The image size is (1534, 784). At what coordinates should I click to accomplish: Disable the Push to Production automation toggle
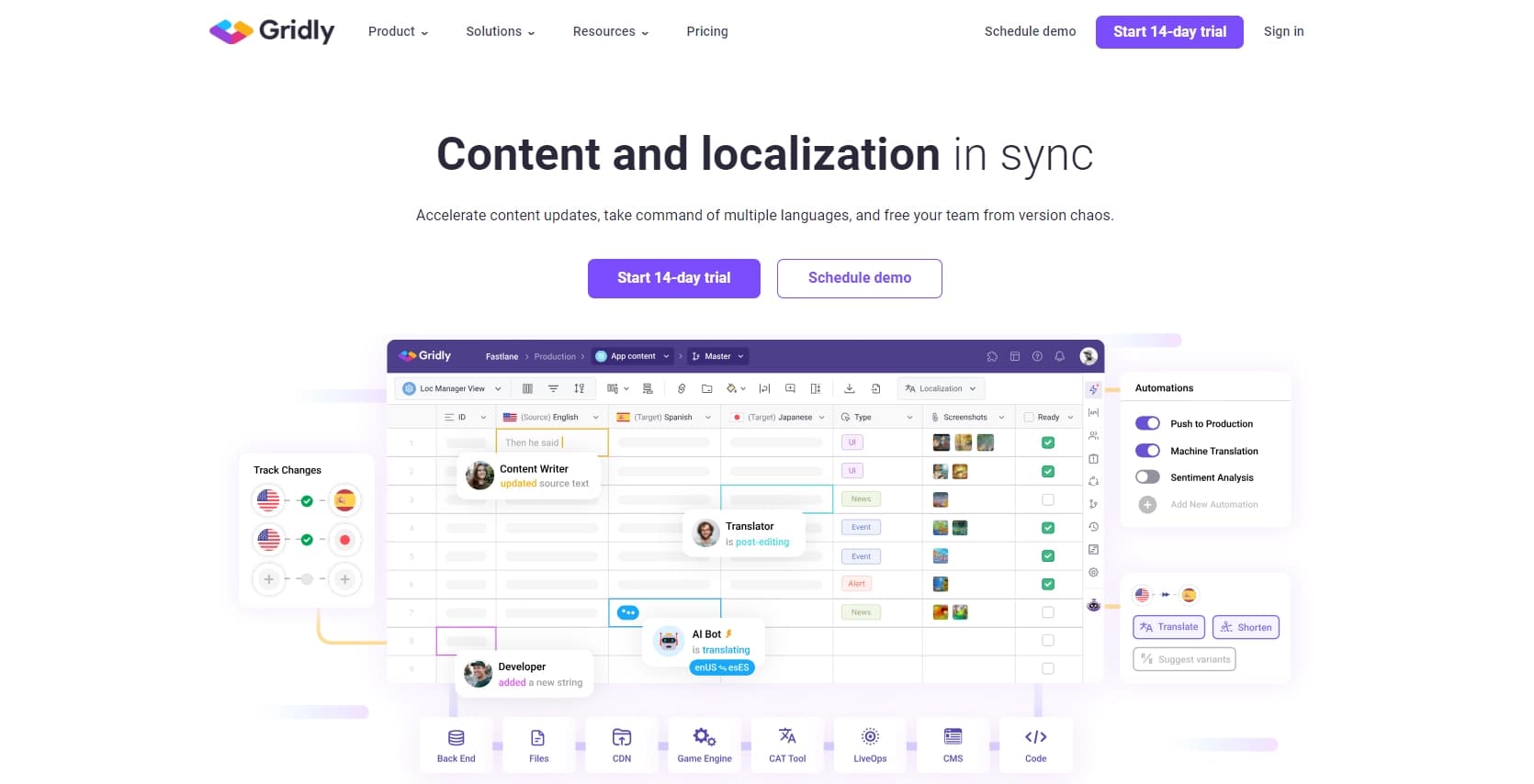pyautogui.click(x=1147, y=423)
